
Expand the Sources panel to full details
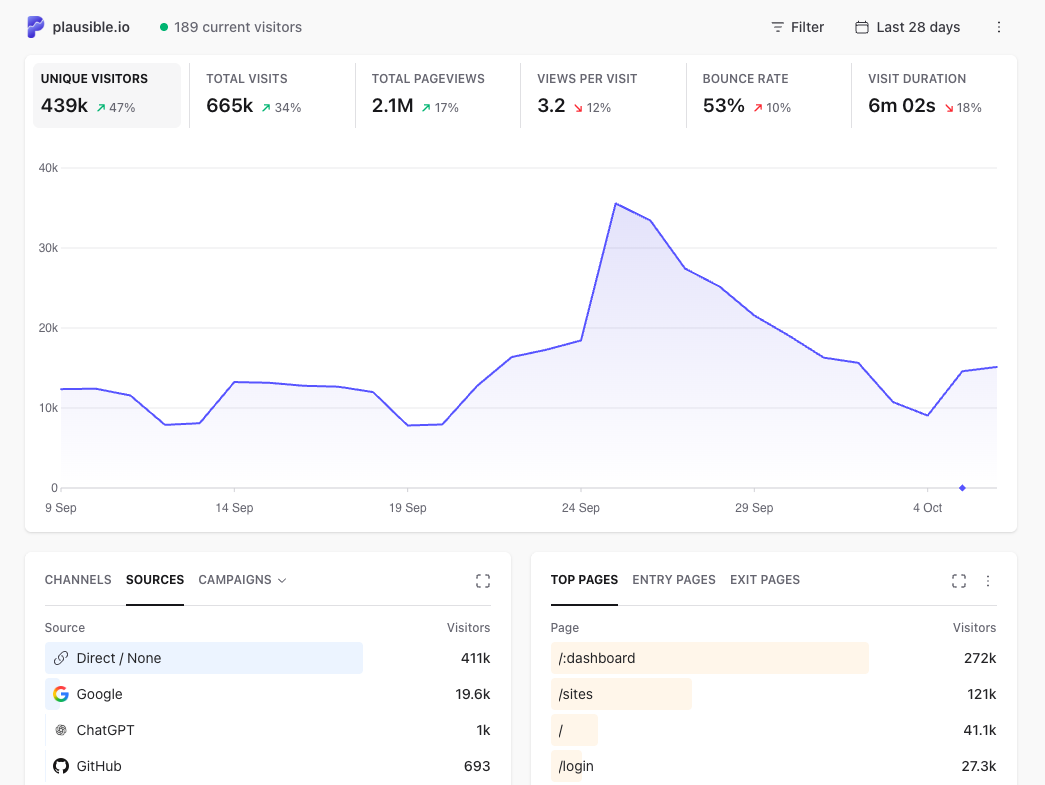coord(483,581)
